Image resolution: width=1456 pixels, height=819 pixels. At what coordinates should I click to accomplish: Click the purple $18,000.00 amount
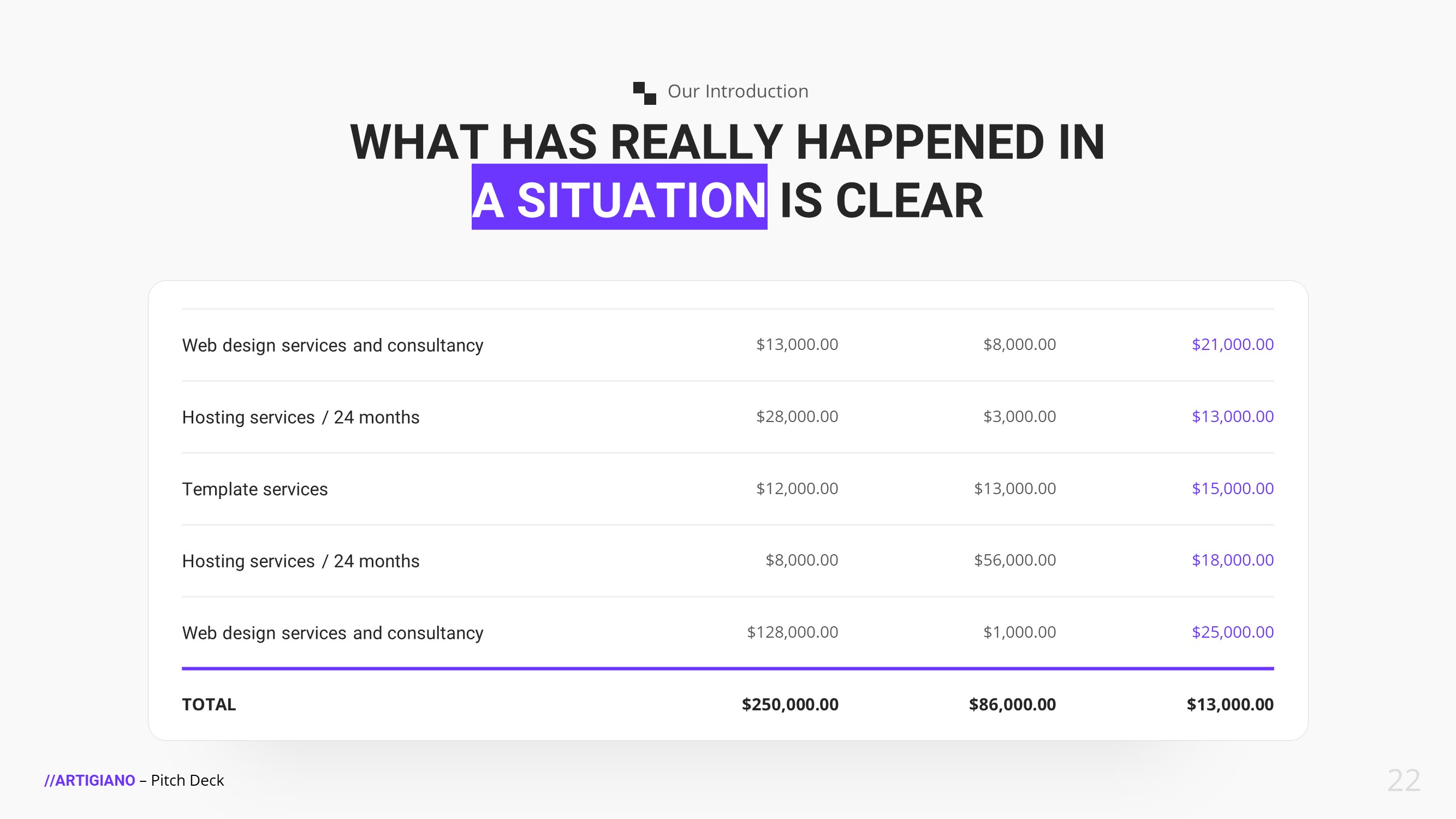pyautogui.click(x=1232, y=560)
